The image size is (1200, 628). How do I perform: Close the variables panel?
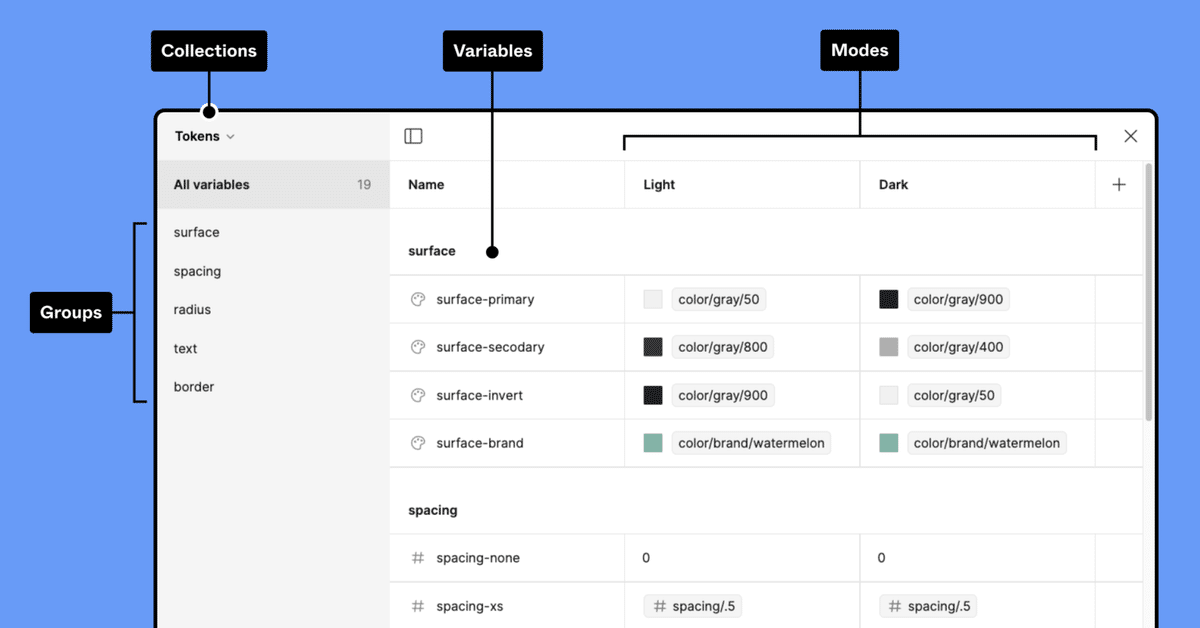coord(1131,136)
